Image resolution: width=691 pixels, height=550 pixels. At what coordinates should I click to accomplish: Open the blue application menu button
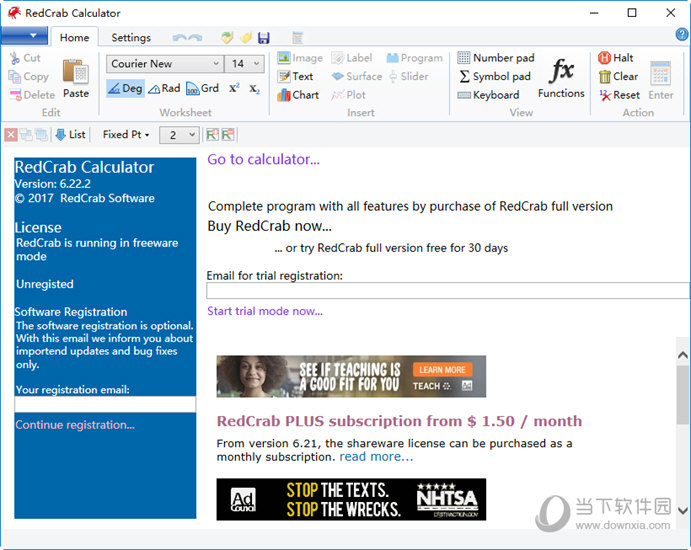coord(24,35)
